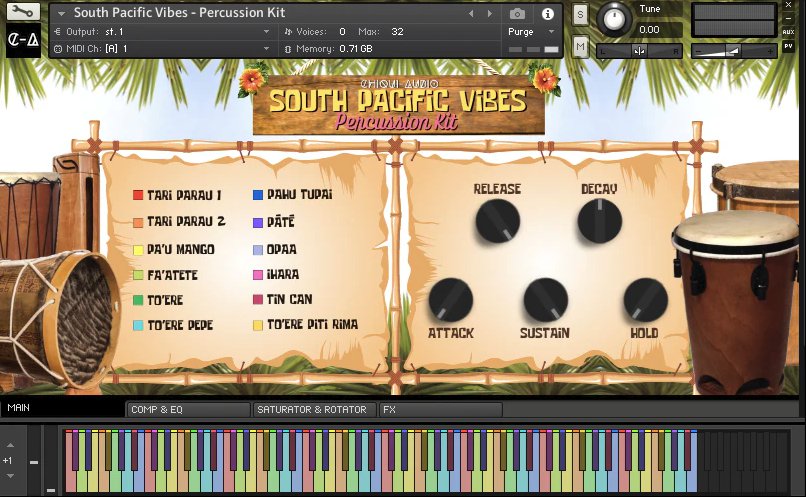Turn the Tune knob
Viewport: 806px width, 497px height.
tap(614, 18)
